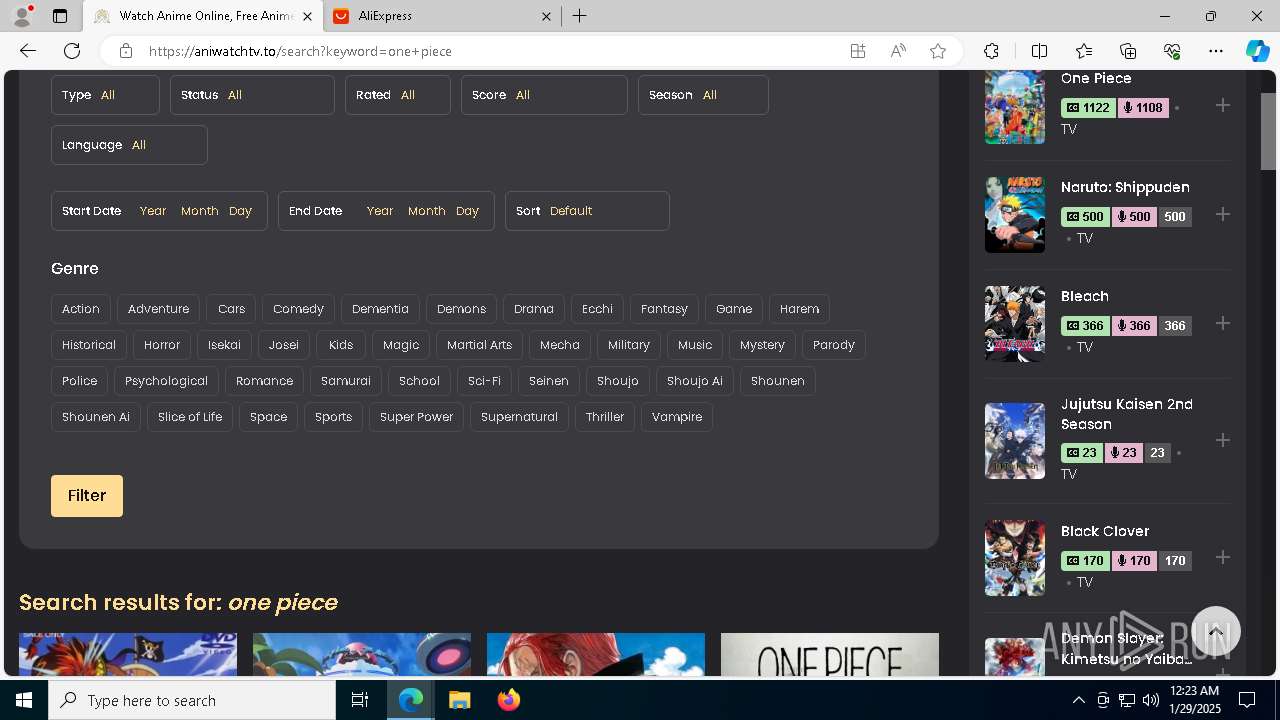Add One Piece to list with plus icon
This screenshot has height=720, width=1280.
1222,105
